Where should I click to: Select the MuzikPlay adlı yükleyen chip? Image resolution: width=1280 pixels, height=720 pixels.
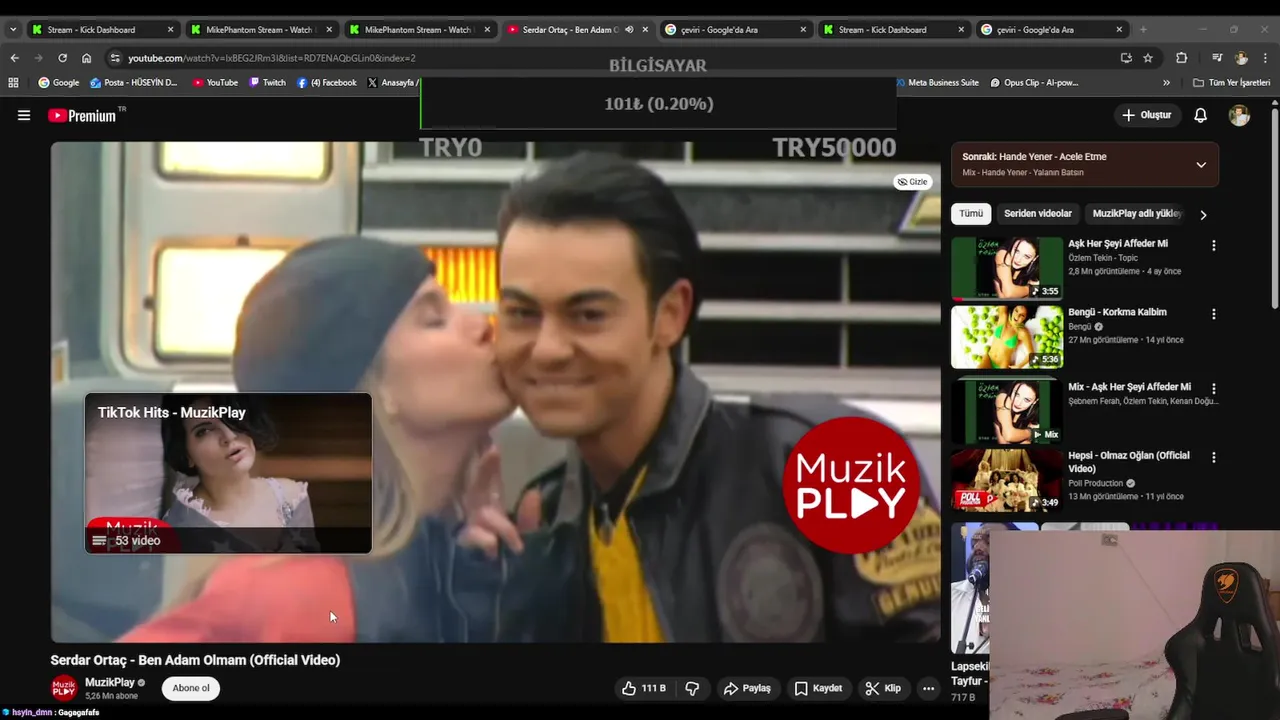(x=1137, y=213)
